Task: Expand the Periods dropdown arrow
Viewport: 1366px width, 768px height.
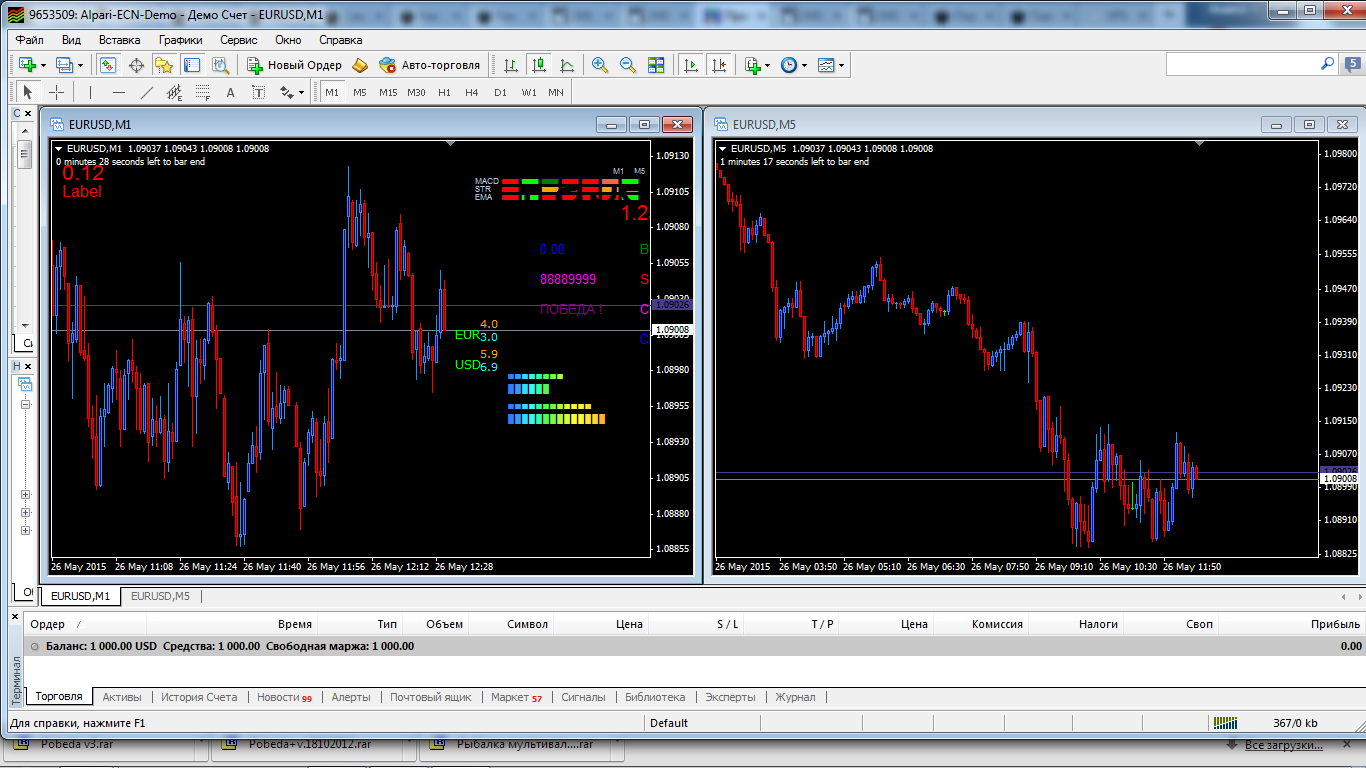Action: (804, 66)
